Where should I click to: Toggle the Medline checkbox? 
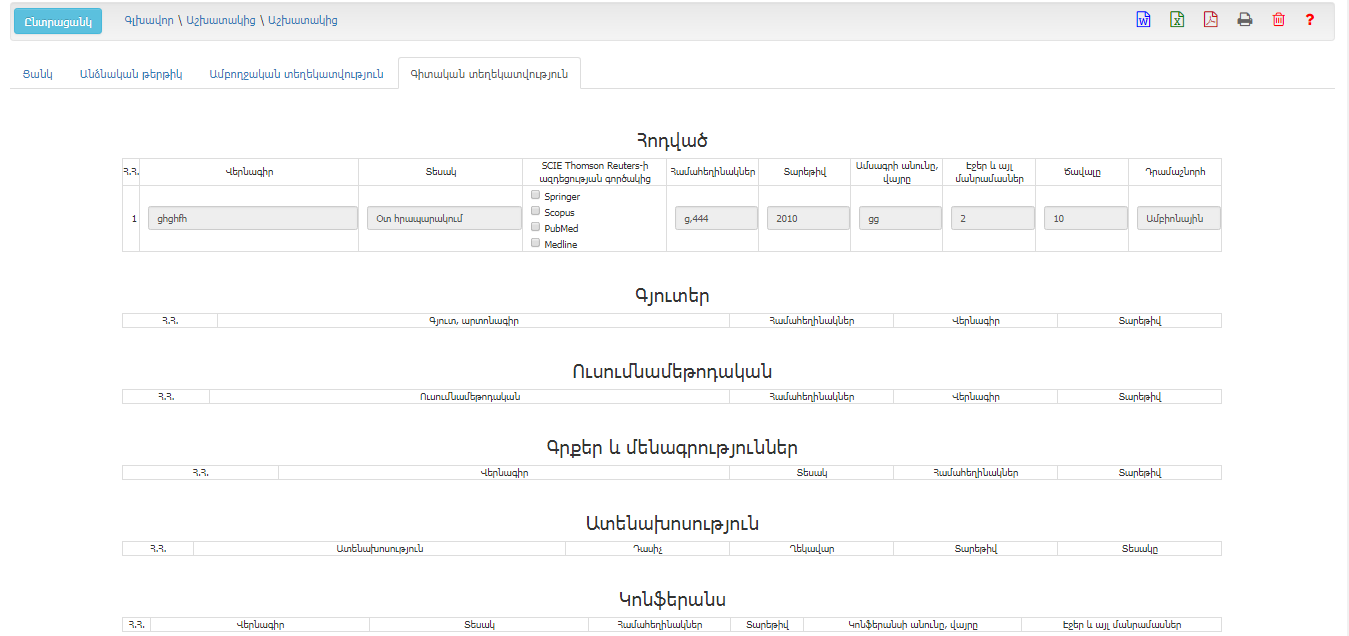536,243
